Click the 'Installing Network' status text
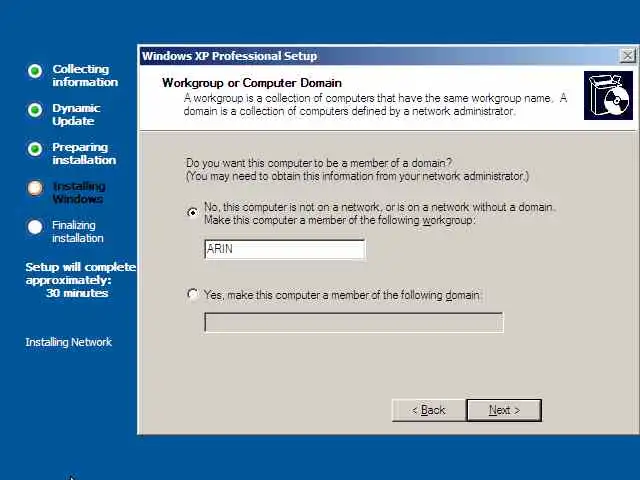This screenshot has width=640, height=480. (x=69, y=342)
